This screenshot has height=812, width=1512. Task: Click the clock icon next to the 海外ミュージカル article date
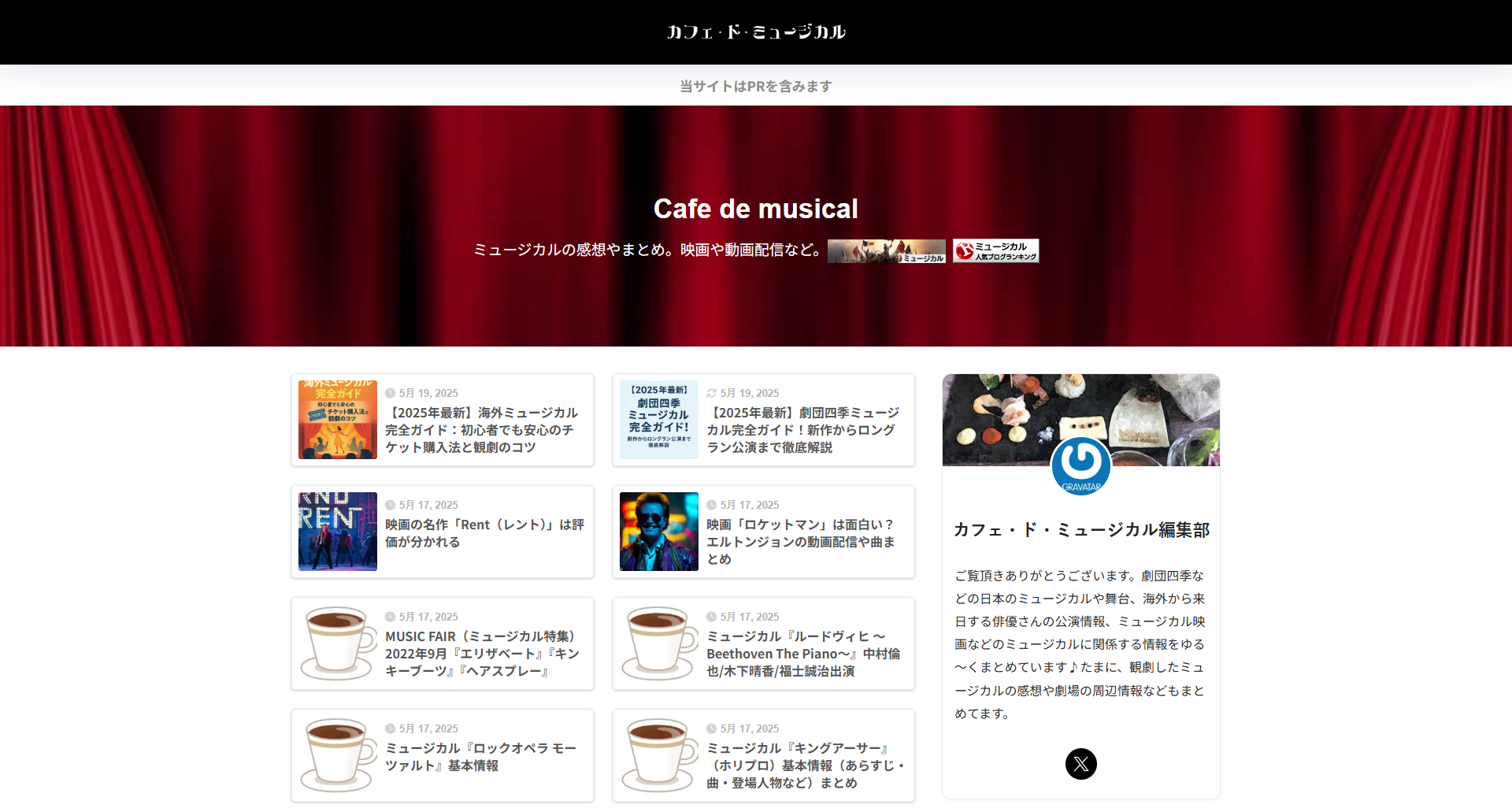click(391, 392)
